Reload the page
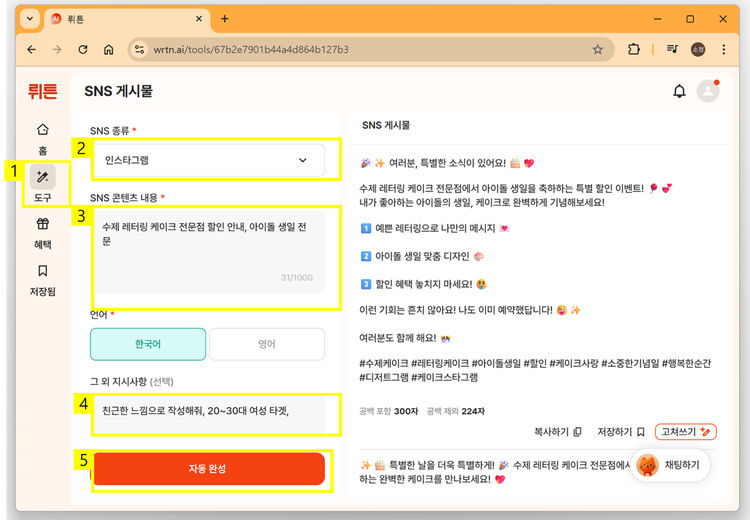 coord(83,49)
